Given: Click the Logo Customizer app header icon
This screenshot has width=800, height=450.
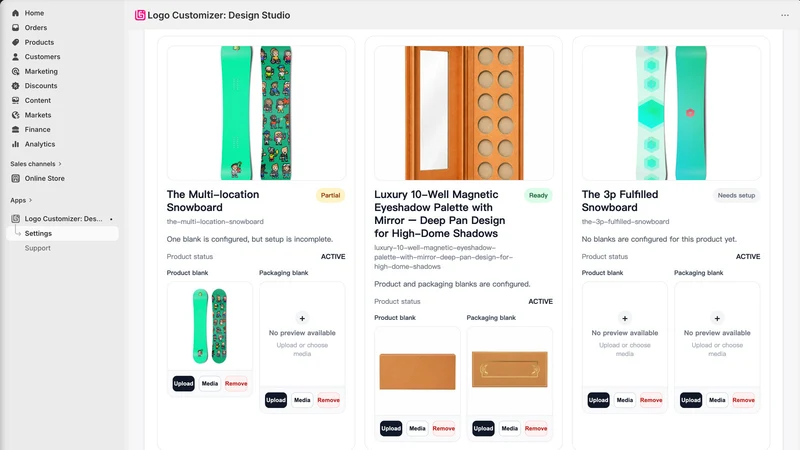Looking at the screenshot, I should point(140,15).
